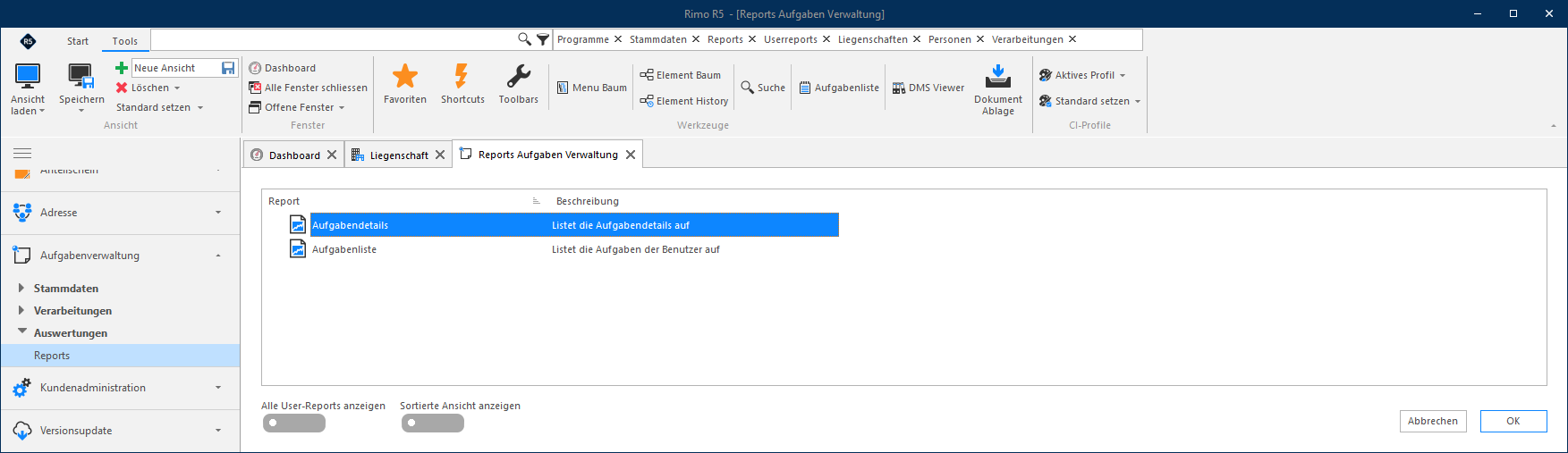Click into the top search input field
The width and height of the screenshot is (1568, 453).
[334, 39]
